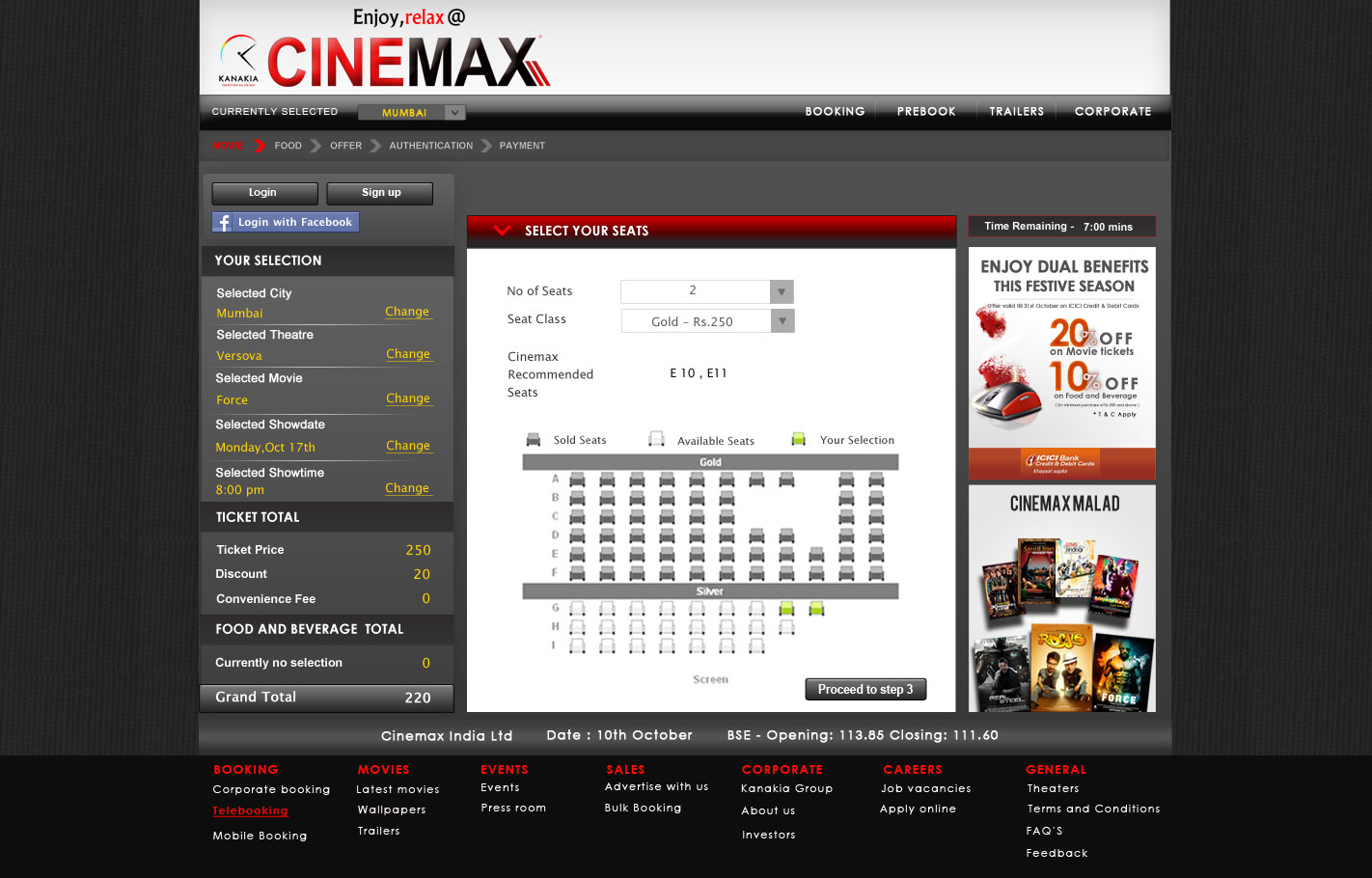Open Feedback in the footer
The image size is (1372, 878).
coord(1056,853)
